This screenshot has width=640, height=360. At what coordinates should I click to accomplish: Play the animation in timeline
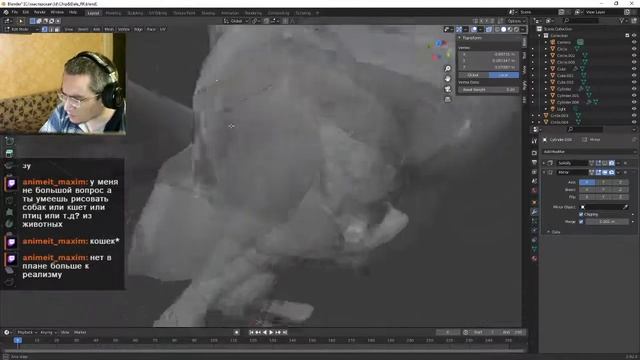271,333
